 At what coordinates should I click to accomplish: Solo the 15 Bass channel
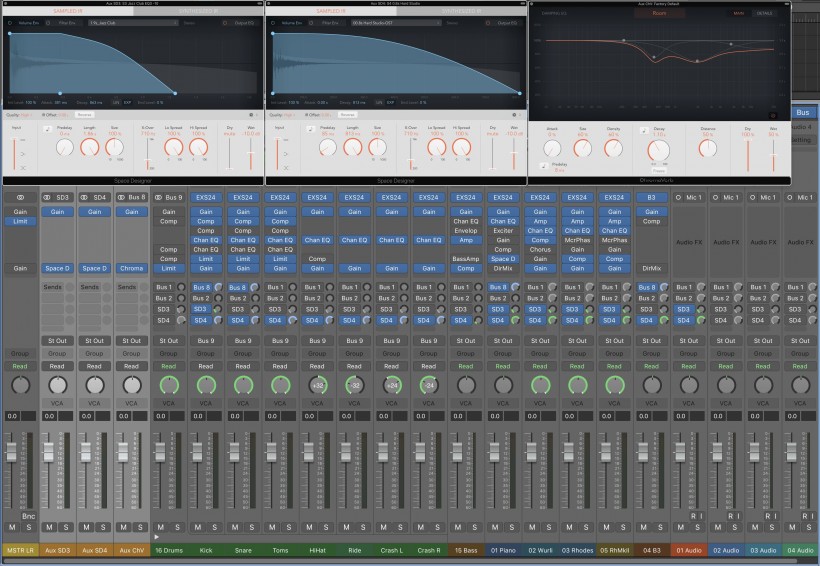tap(473, 527)
